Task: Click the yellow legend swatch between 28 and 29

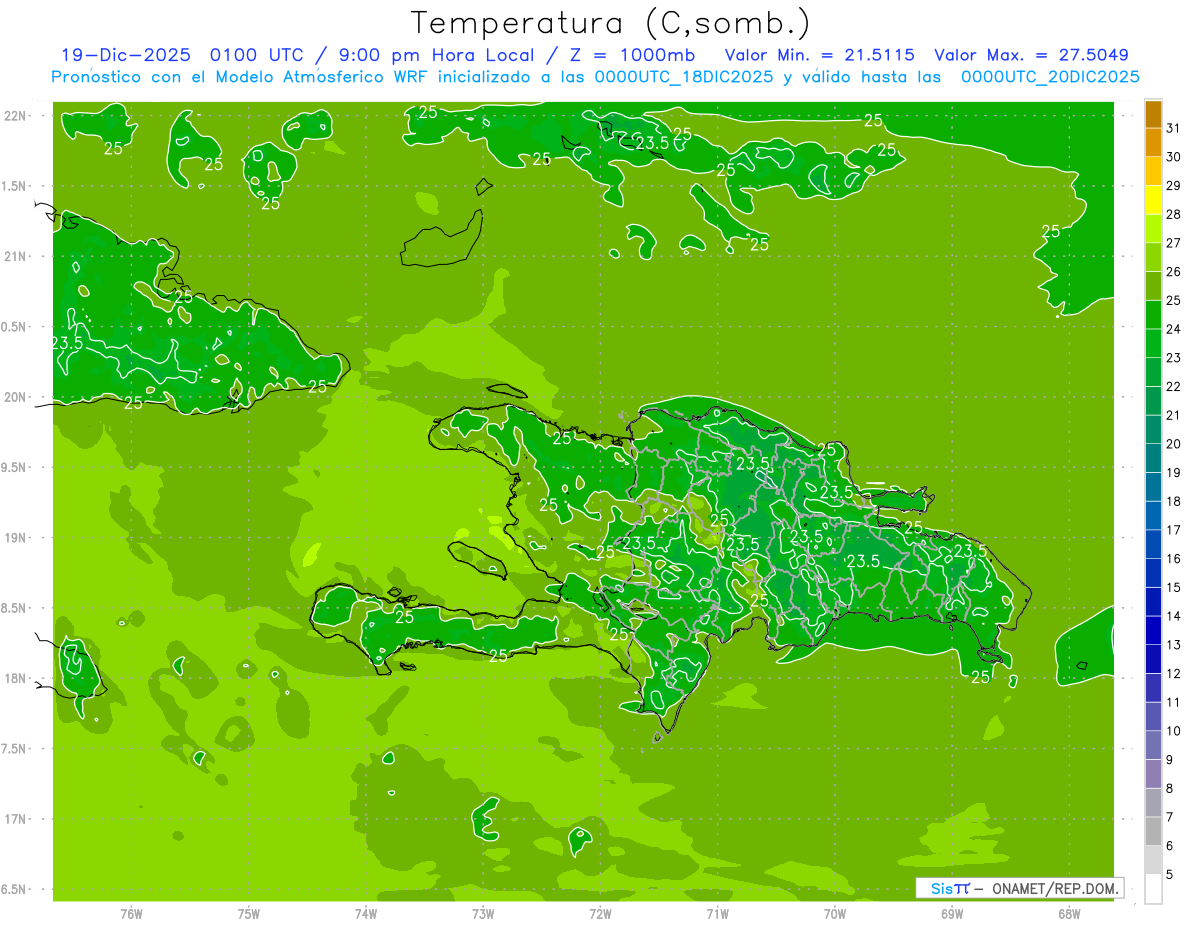Action: 1153,200
